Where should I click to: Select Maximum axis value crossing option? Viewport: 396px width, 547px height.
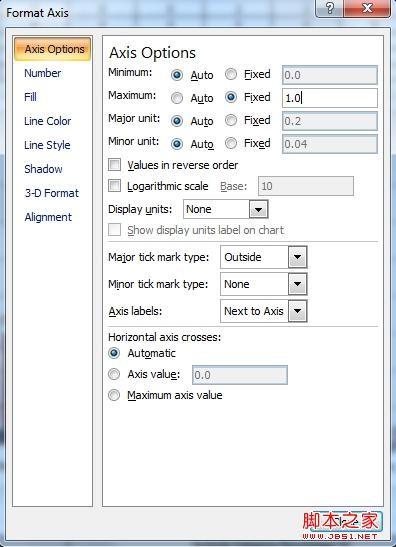[114, 395]
